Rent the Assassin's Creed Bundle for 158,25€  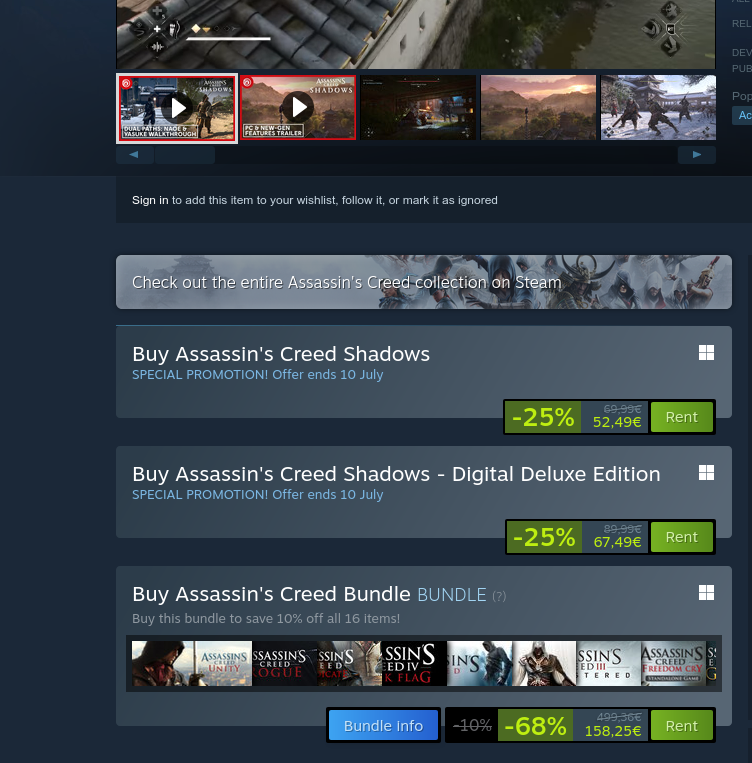click(x=681, y=726)
